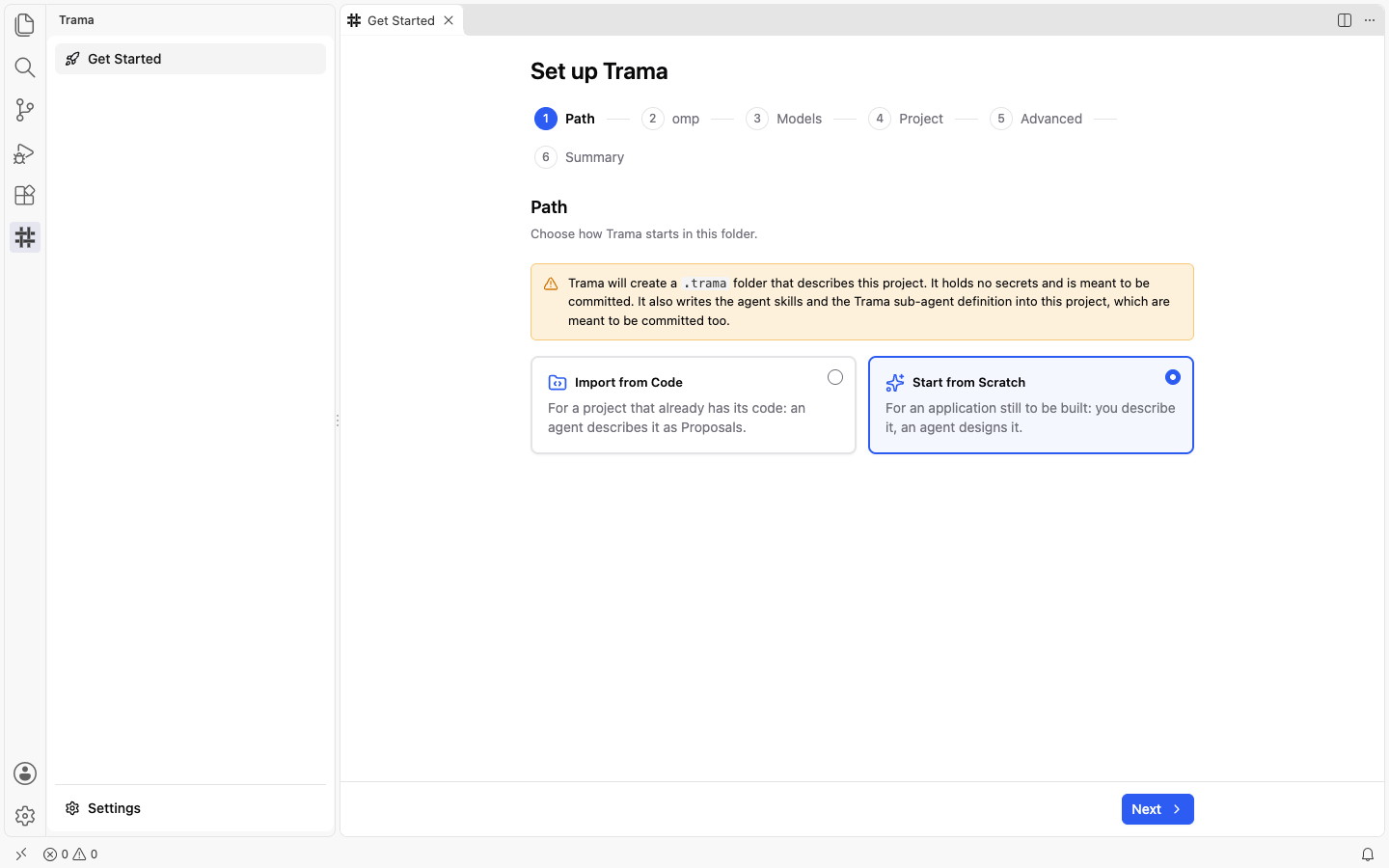The height and width of the screenshot is (868, 1389).
Task: Click the .trama code text in the notice
Action: (x=705, y=284)
